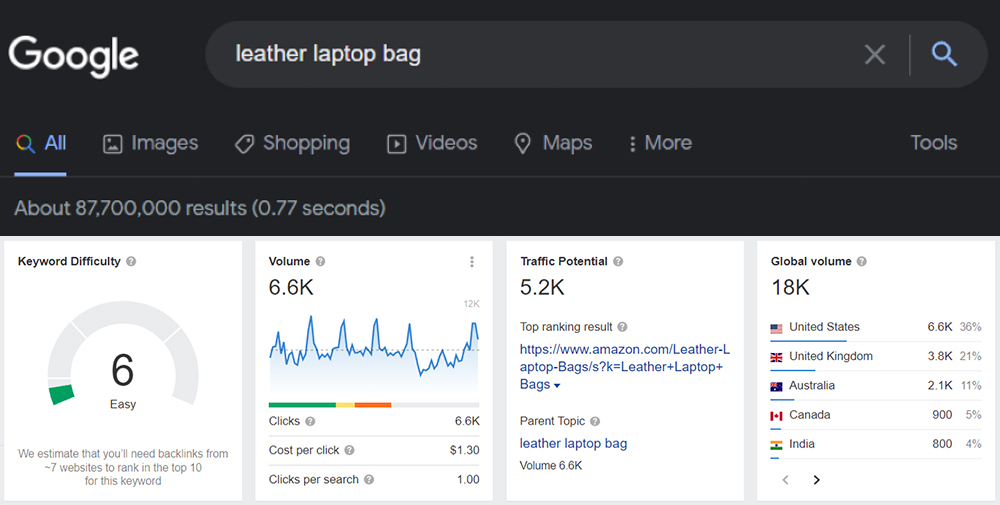Click the Australia flag icon
The image size is (1000, 505).
tap(776, 387)
